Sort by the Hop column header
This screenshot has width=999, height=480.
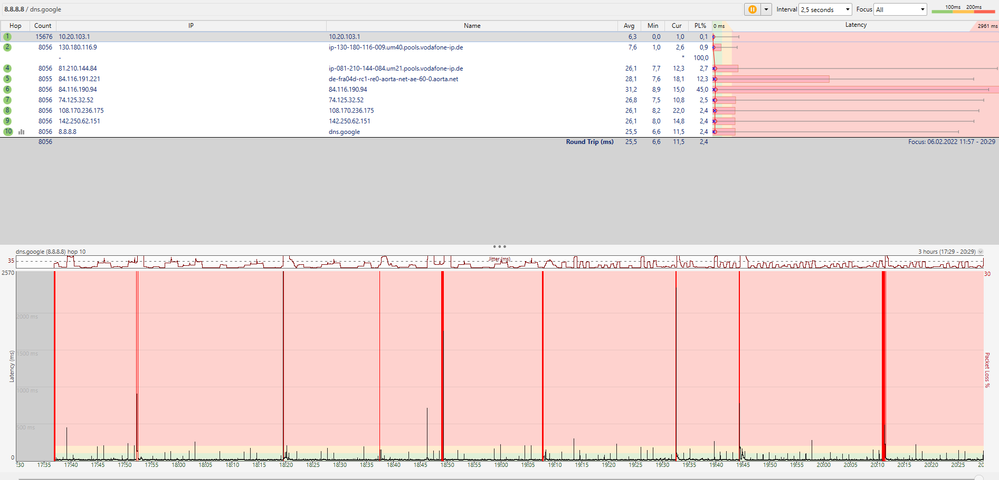(15, 25)
